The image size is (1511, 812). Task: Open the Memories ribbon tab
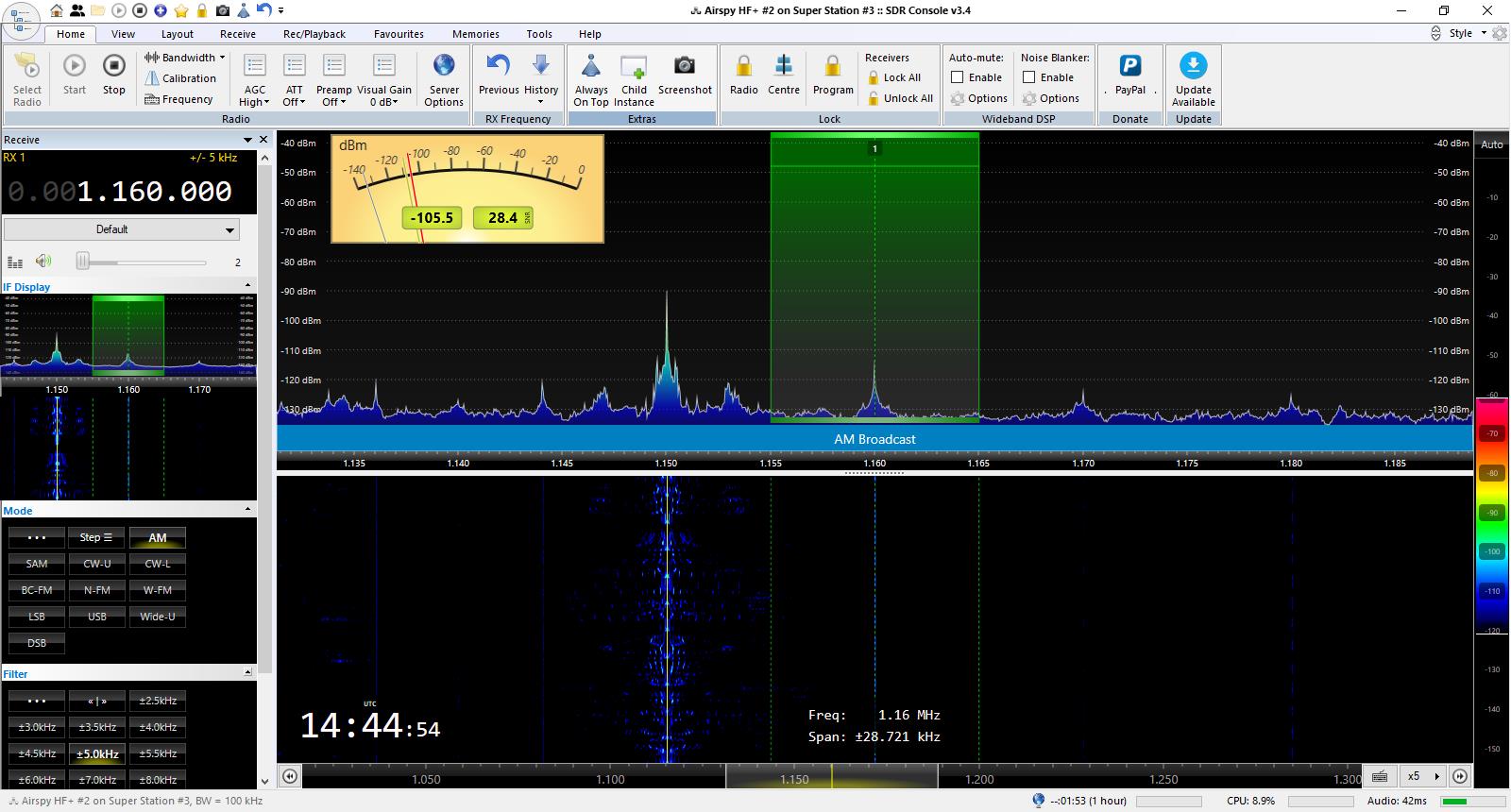[x=476, y=34]
